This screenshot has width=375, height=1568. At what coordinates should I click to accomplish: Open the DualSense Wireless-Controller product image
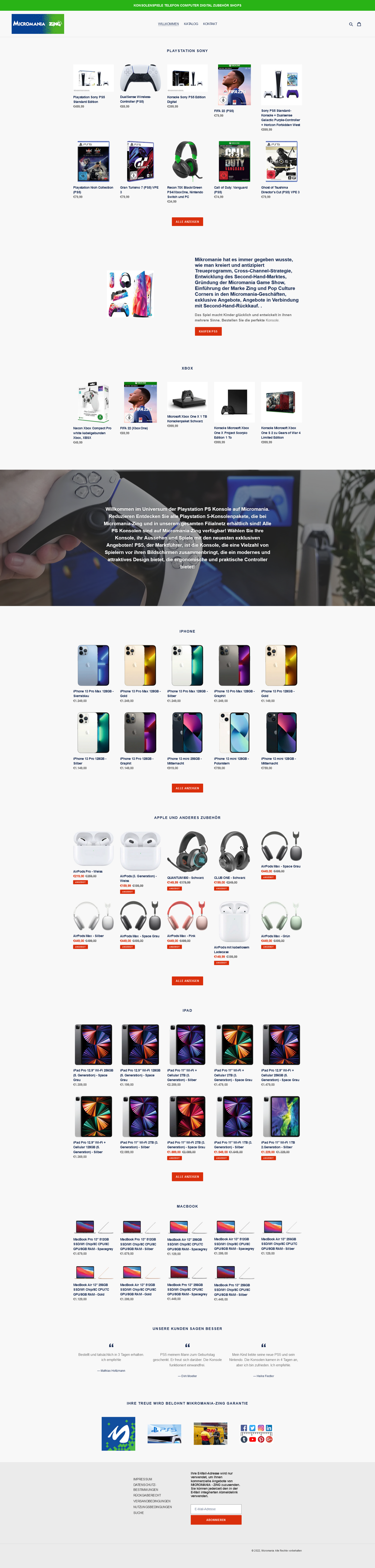tap(140, 78)
